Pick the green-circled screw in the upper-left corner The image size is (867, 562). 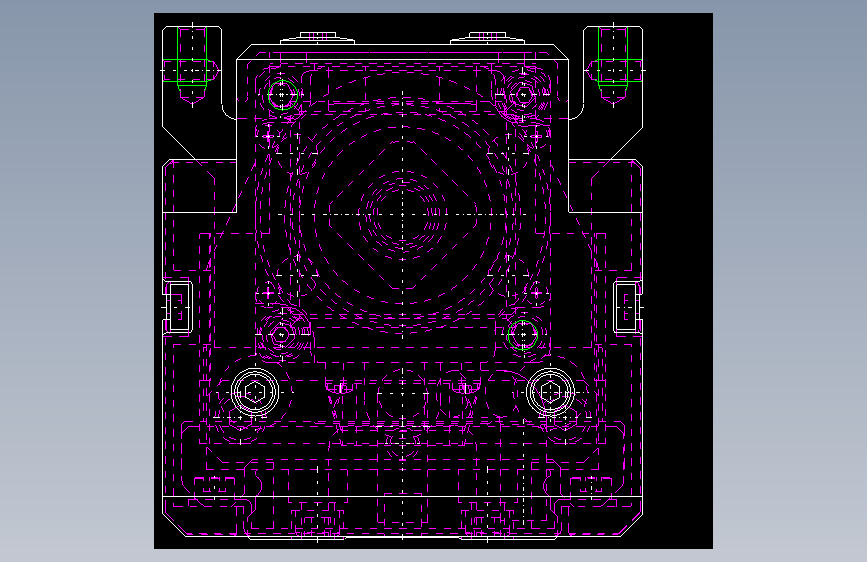[283, 95]
